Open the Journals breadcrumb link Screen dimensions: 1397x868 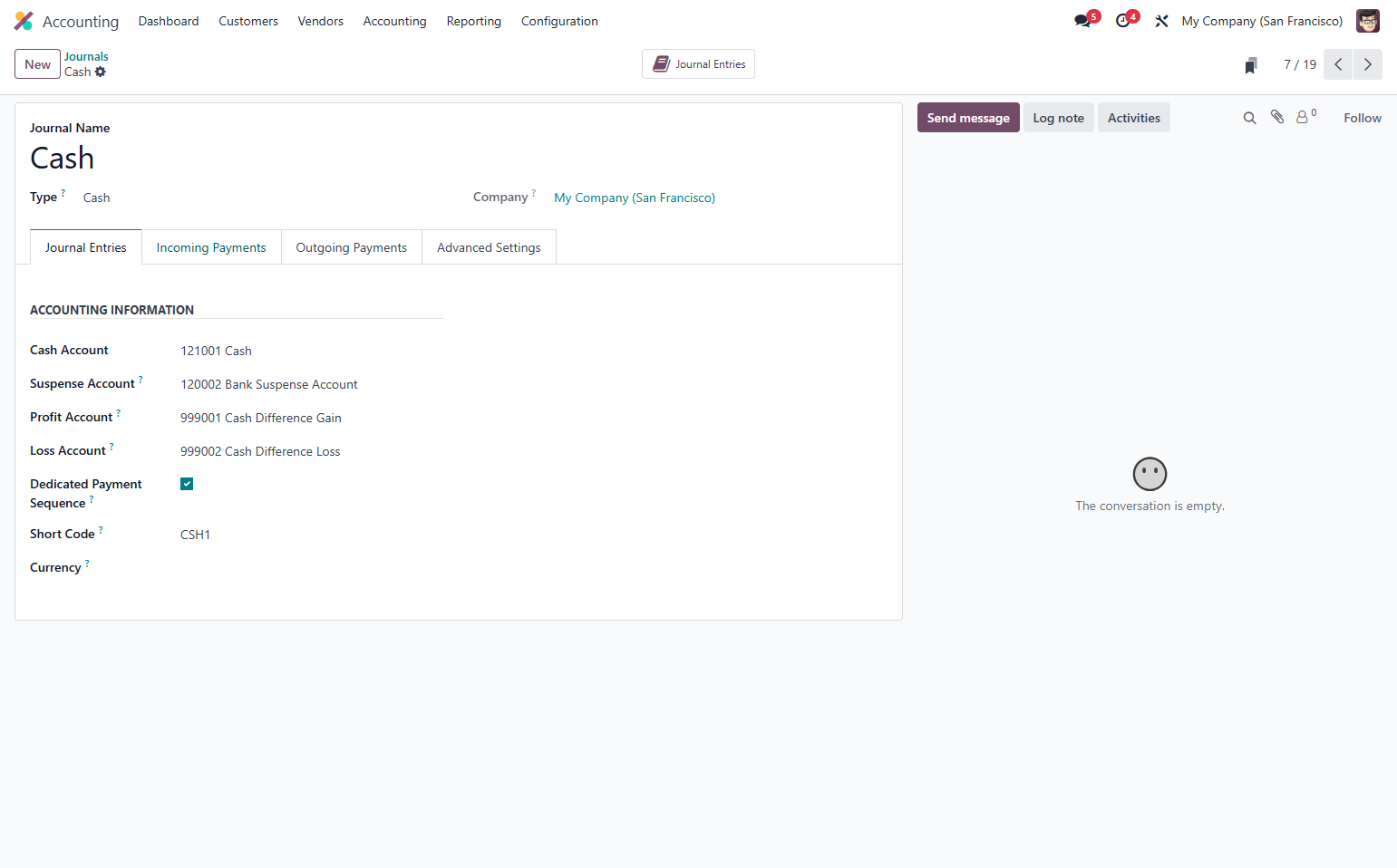86,56
